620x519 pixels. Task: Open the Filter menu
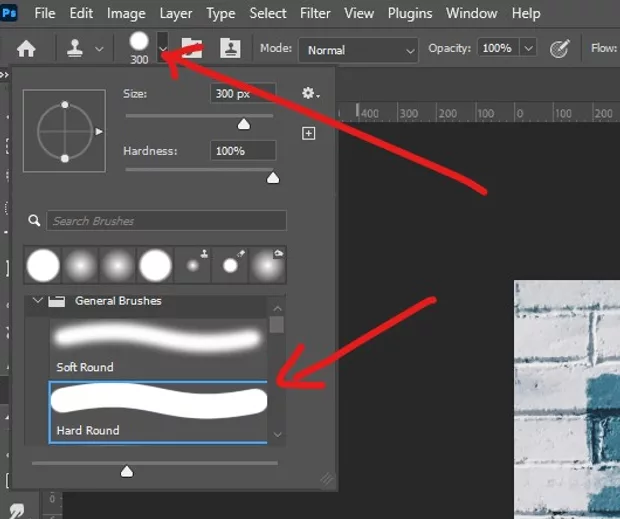315,14
